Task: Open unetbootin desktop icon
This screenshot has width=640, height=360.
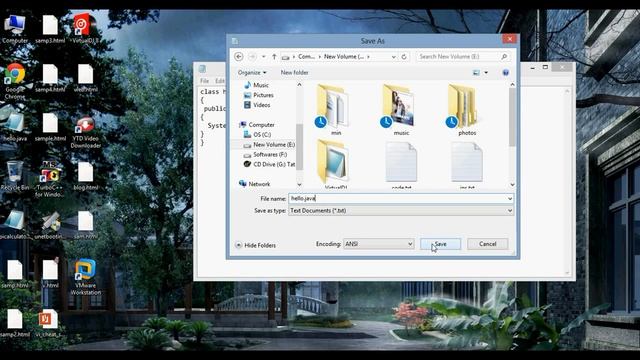Action: [50, 225]
